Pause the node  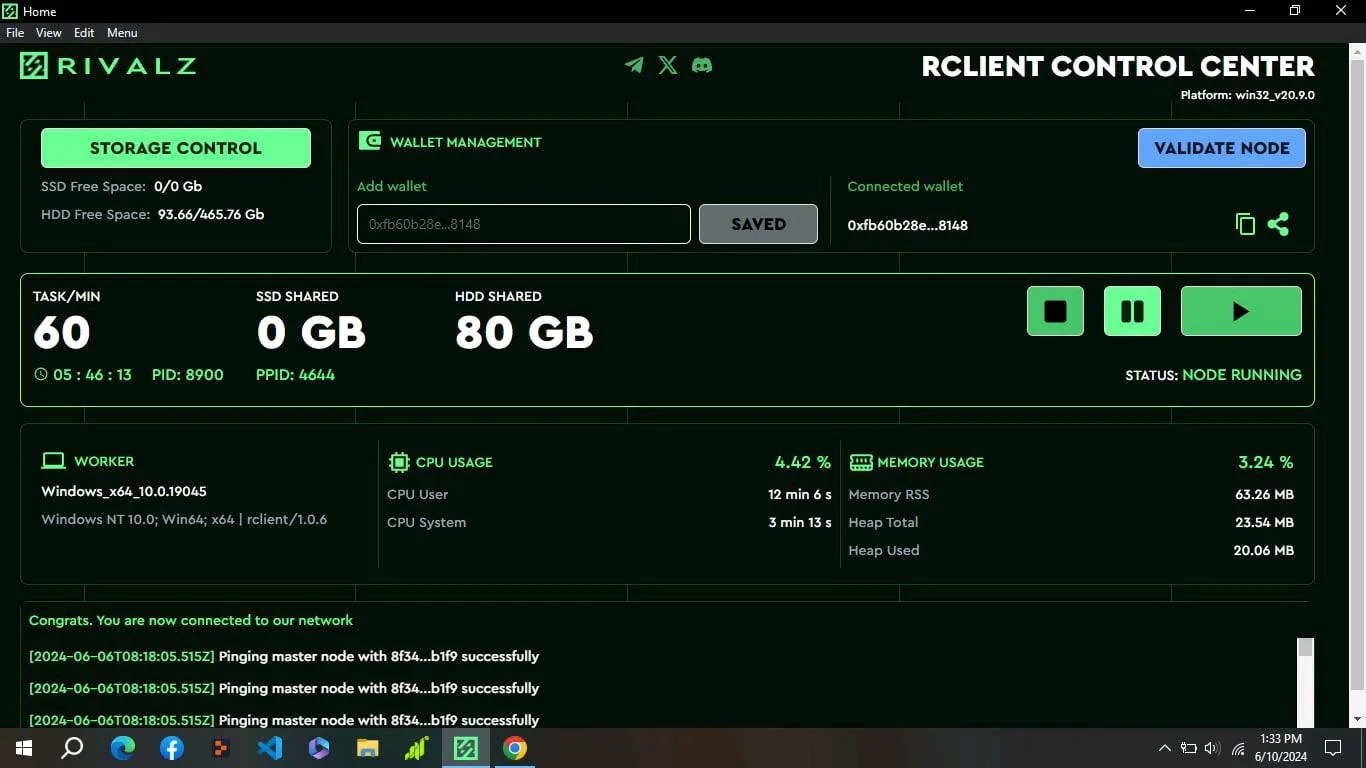pyautogui.click(x=1132, y=311)
